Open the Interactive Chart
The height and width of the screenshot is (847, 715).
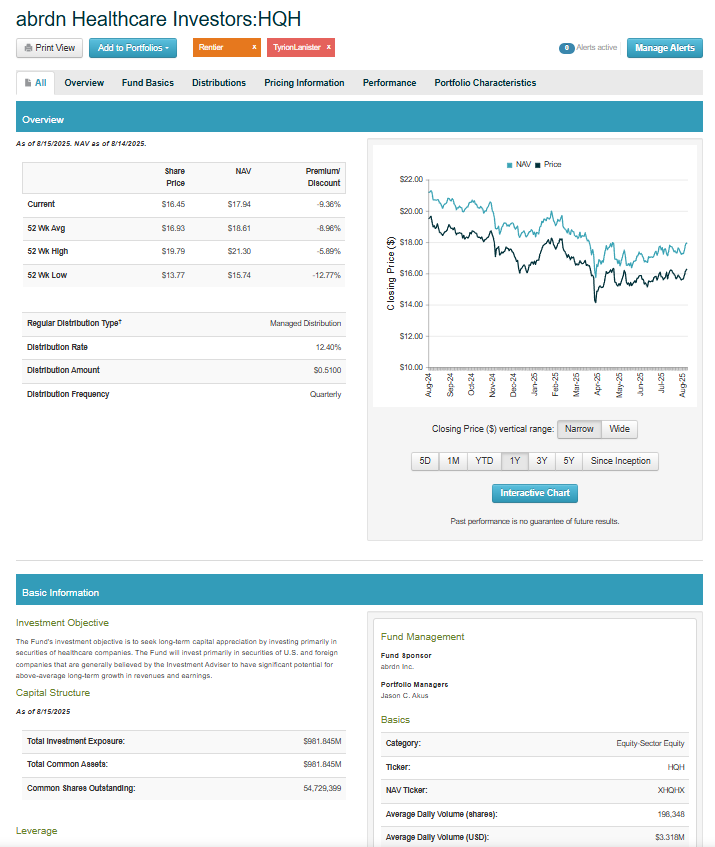535,493
